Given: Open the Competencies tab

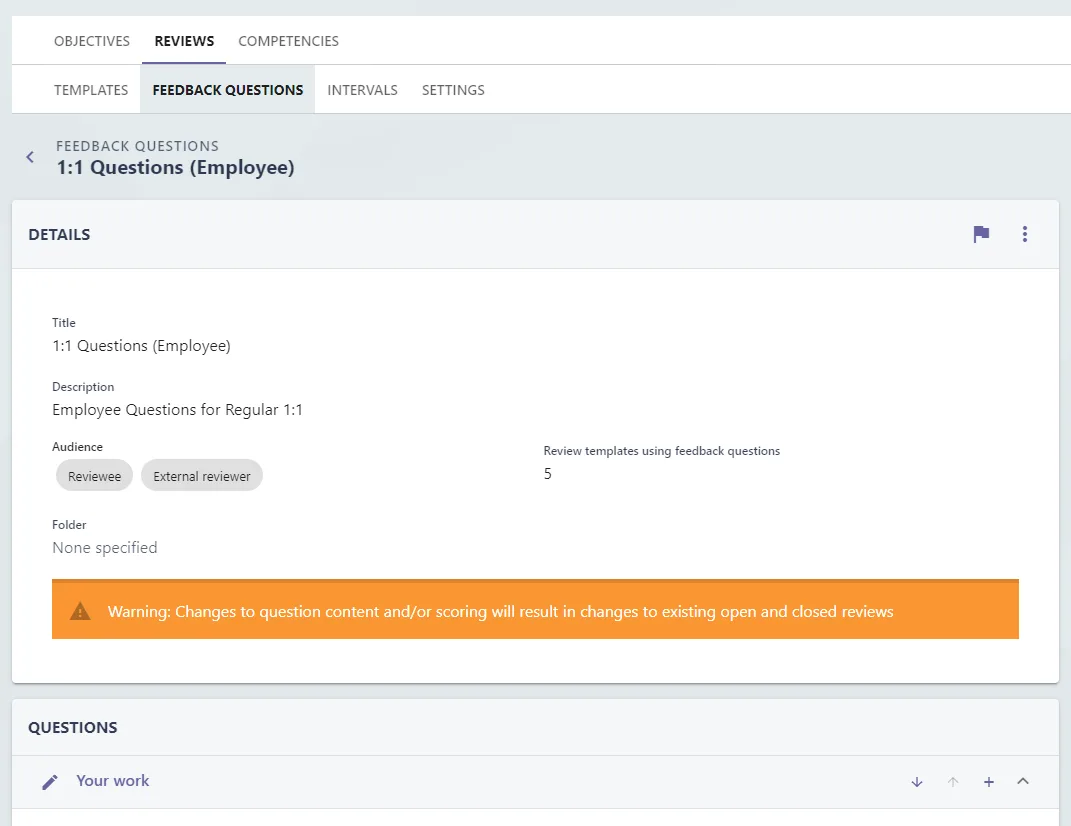Looking at the screenshot, I should [288, 41].
